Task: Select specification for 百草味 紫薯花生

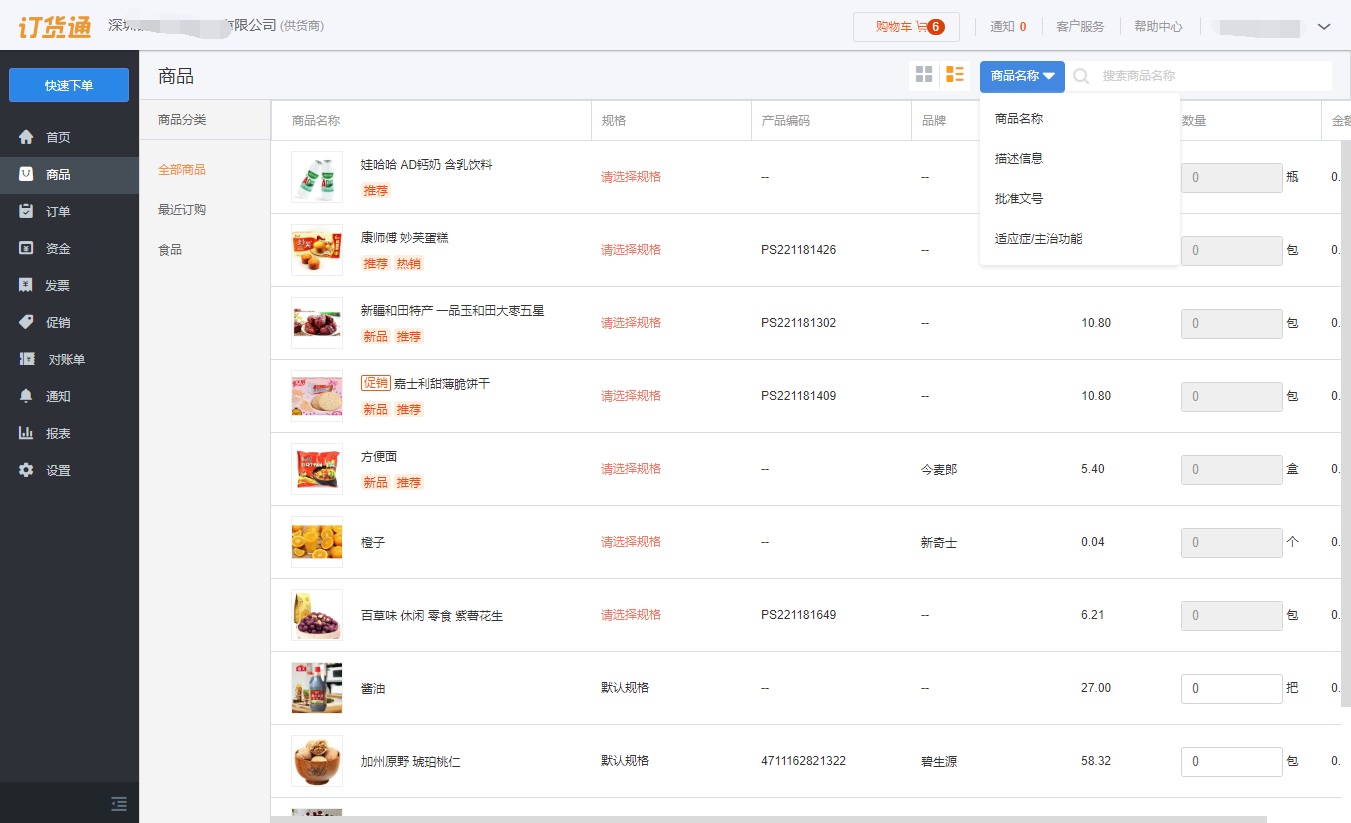Action: click(631, 615)
